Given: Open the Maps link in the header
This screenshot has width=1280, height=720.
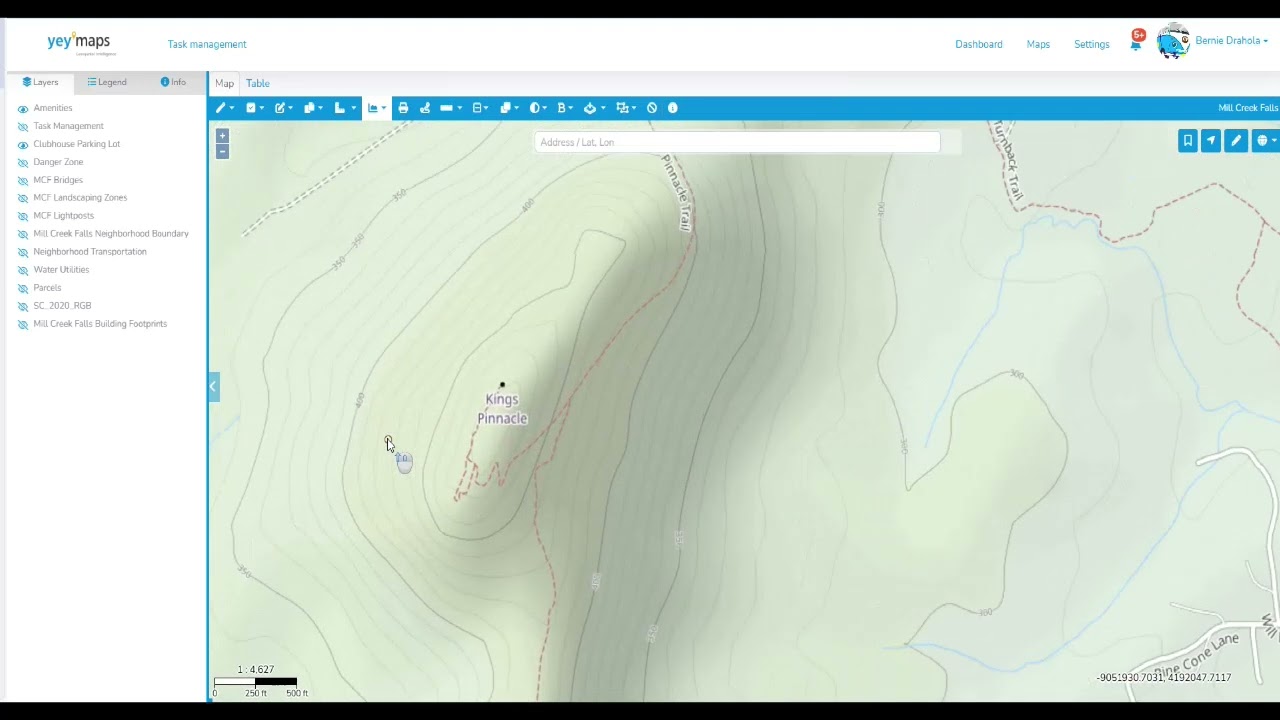Looking at the screenshot, I should [1038, 44].
